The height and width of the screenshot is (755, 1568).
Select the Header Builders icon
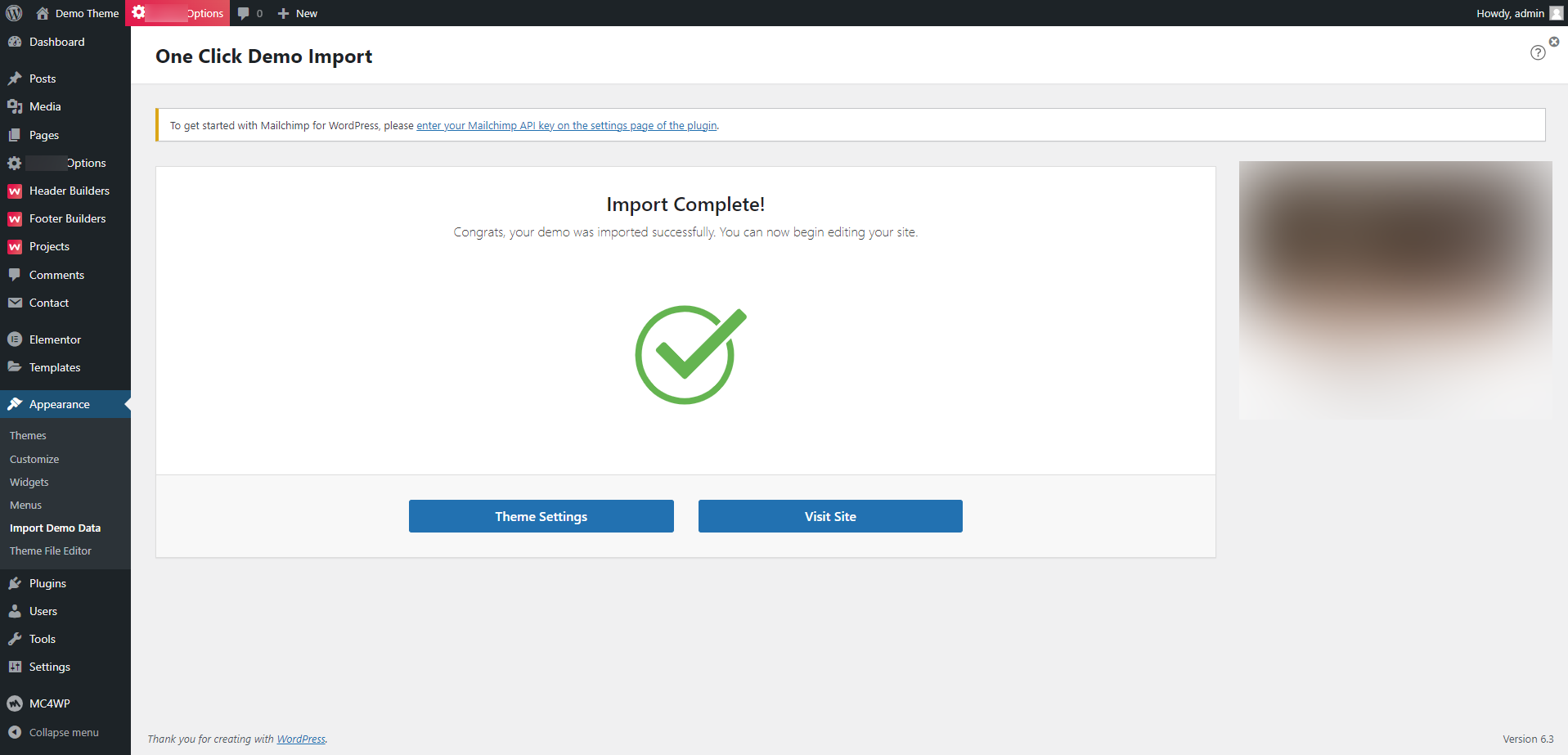tap(16, 191)
